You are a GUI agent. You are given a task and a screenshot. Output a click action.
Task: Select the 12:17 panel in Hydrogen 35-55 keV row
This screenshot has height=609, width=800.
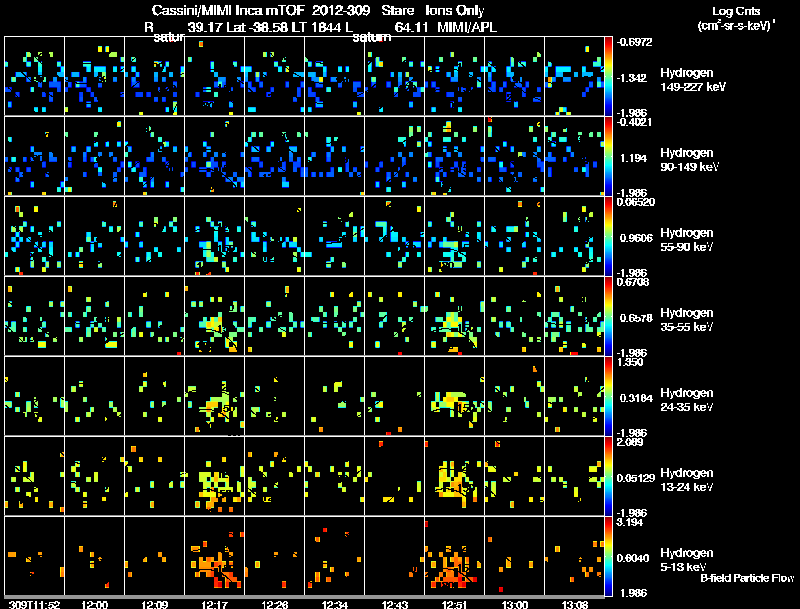tap(214, 316)
